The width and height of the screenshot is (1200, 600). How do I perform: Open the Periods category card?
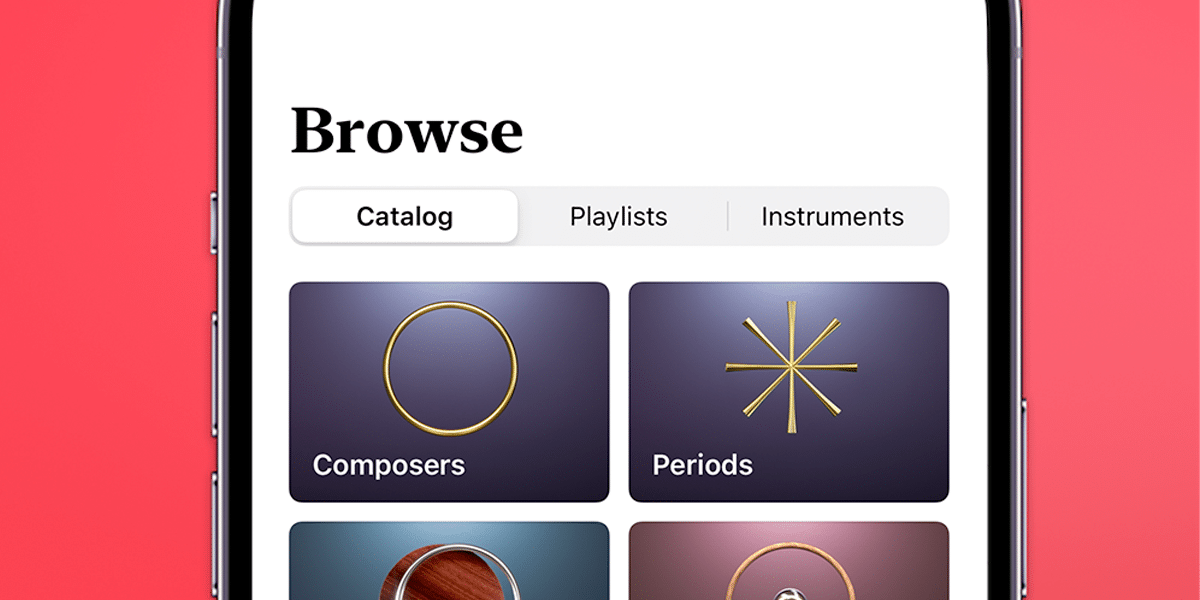pyautogui.click(x=789, y=392)
